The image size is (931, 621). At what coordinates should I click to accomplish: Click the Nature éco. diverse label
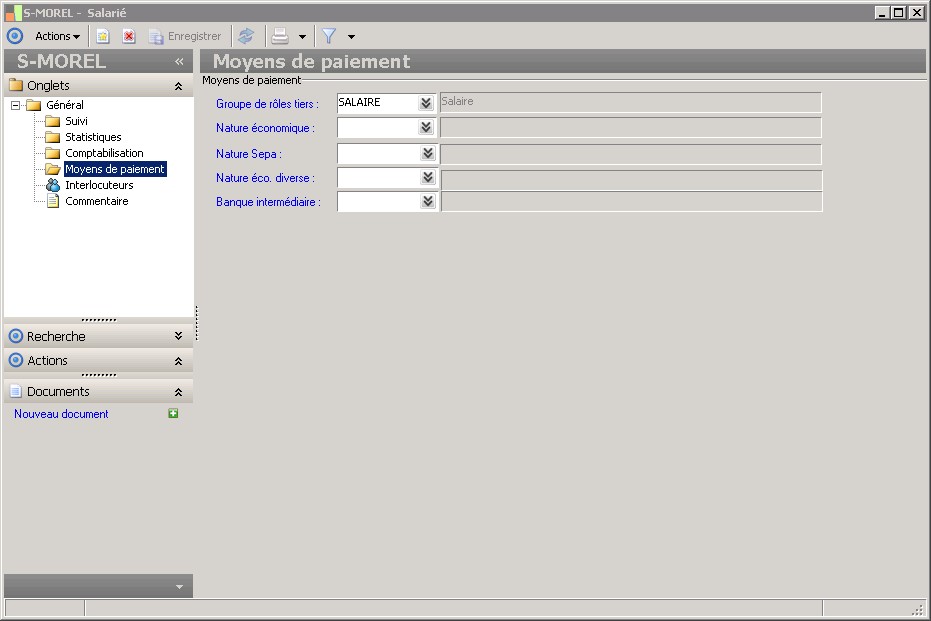(x=265, y=178)
